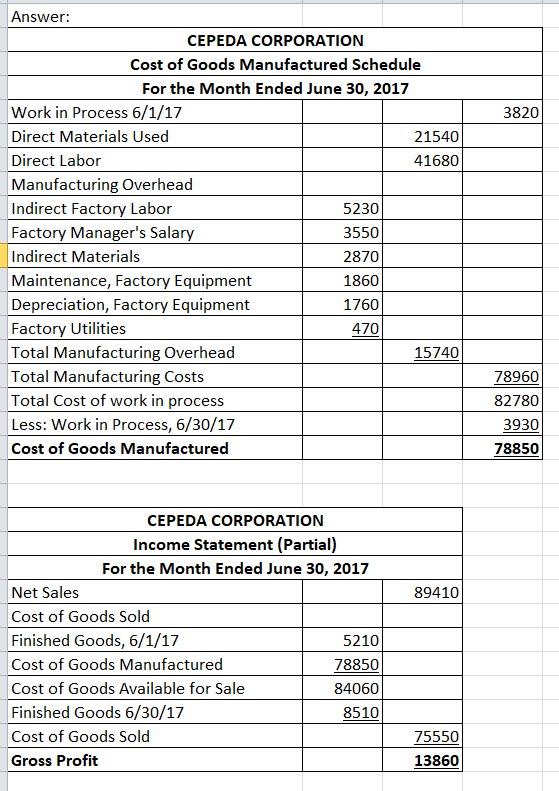
Task: Click the second table's CEPEDA CORPORATION title
Action: tap(235, 520)
